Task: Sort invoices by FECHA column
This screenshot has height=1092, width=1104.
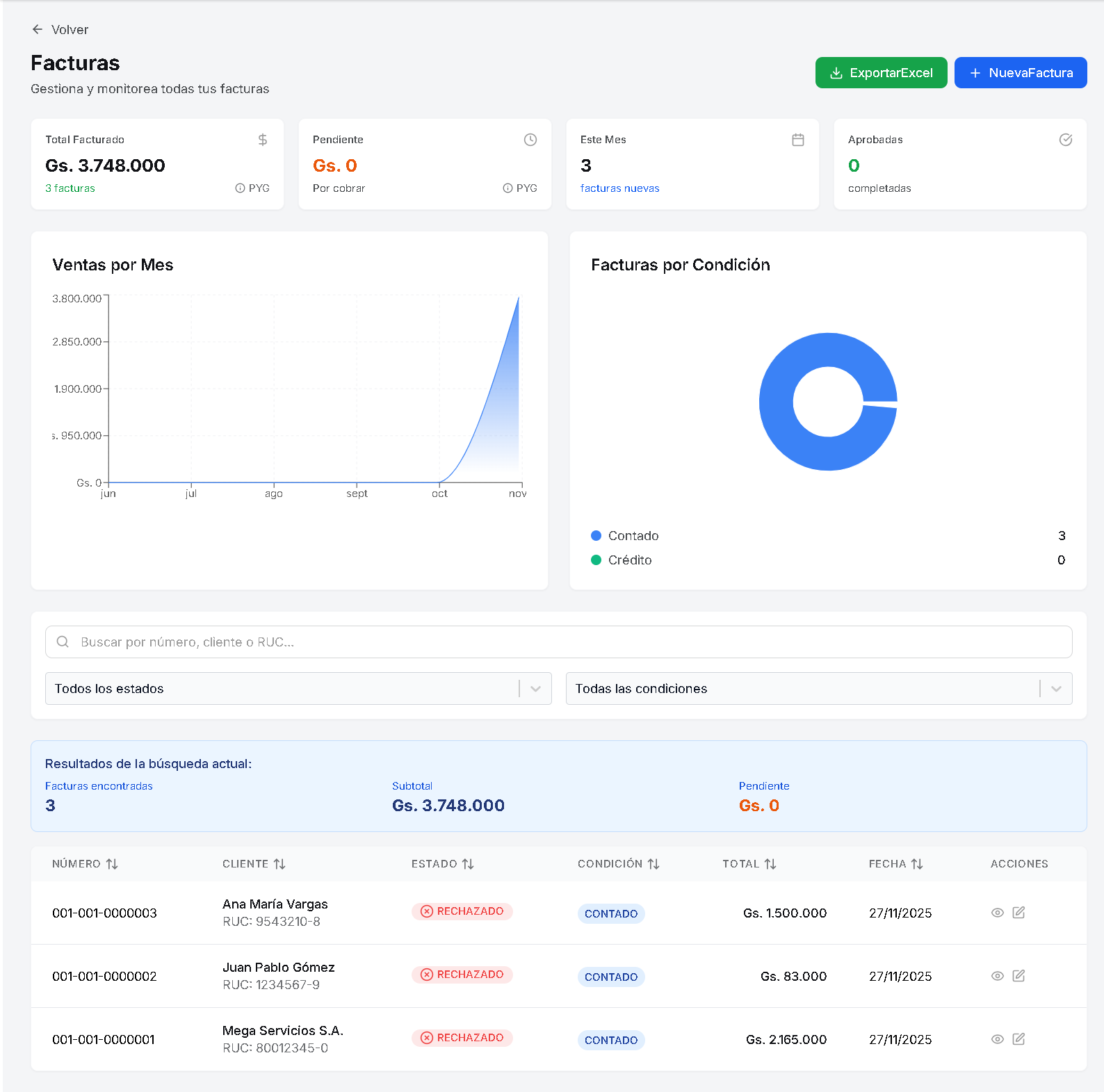Action: point(917,864)
